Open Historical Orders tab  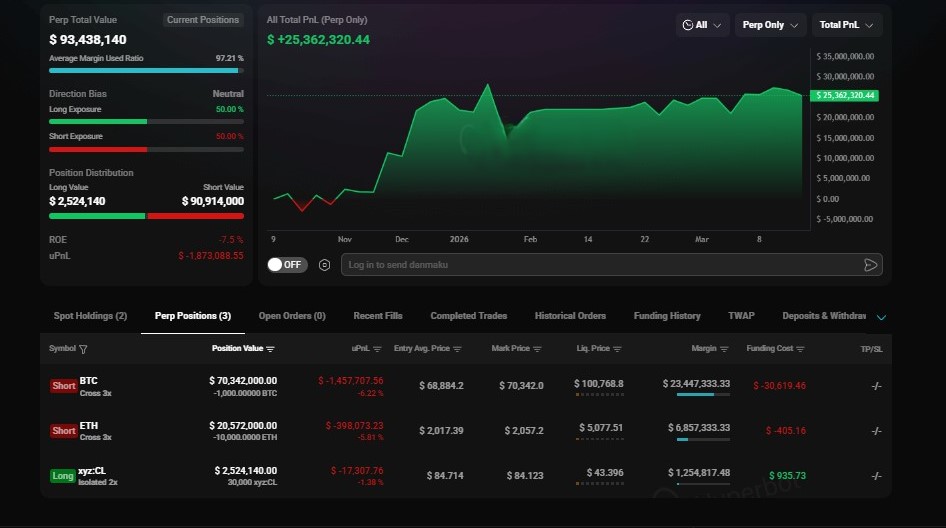coord(570,316)
